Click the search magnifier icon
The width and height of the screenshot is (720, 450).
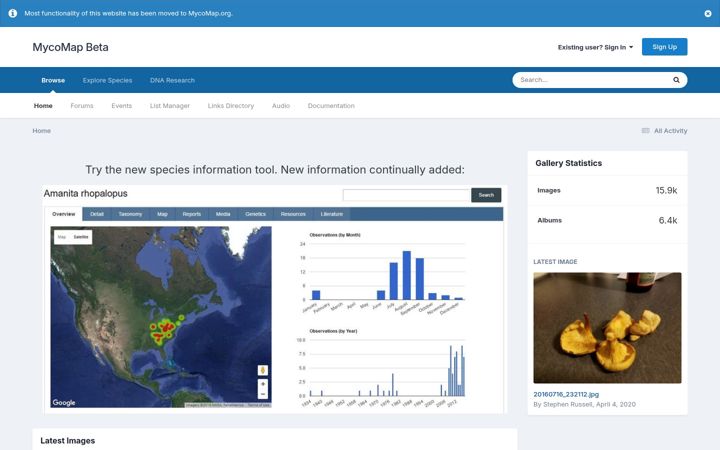pos(676,80)
